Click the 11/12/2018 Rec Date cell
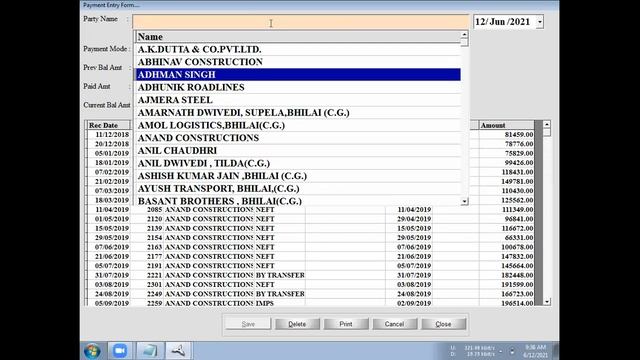The image size is (640, 360). click(109, 134)
